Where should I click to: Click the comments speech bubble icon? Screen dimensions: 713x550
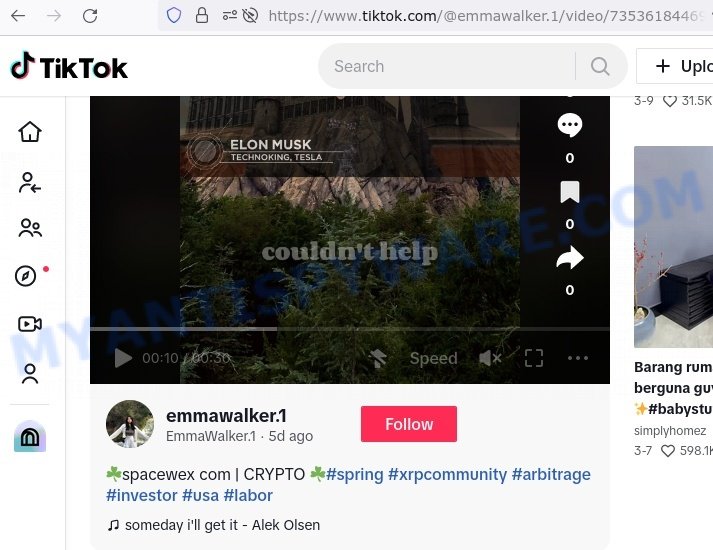tap(570, 125)
